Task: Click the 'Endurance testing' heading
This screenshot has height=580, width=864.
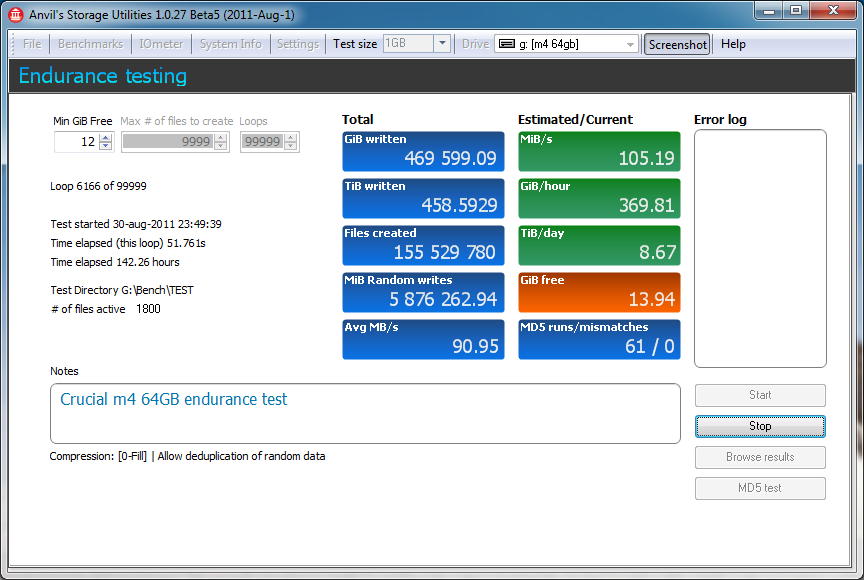Action: point(103,76)
